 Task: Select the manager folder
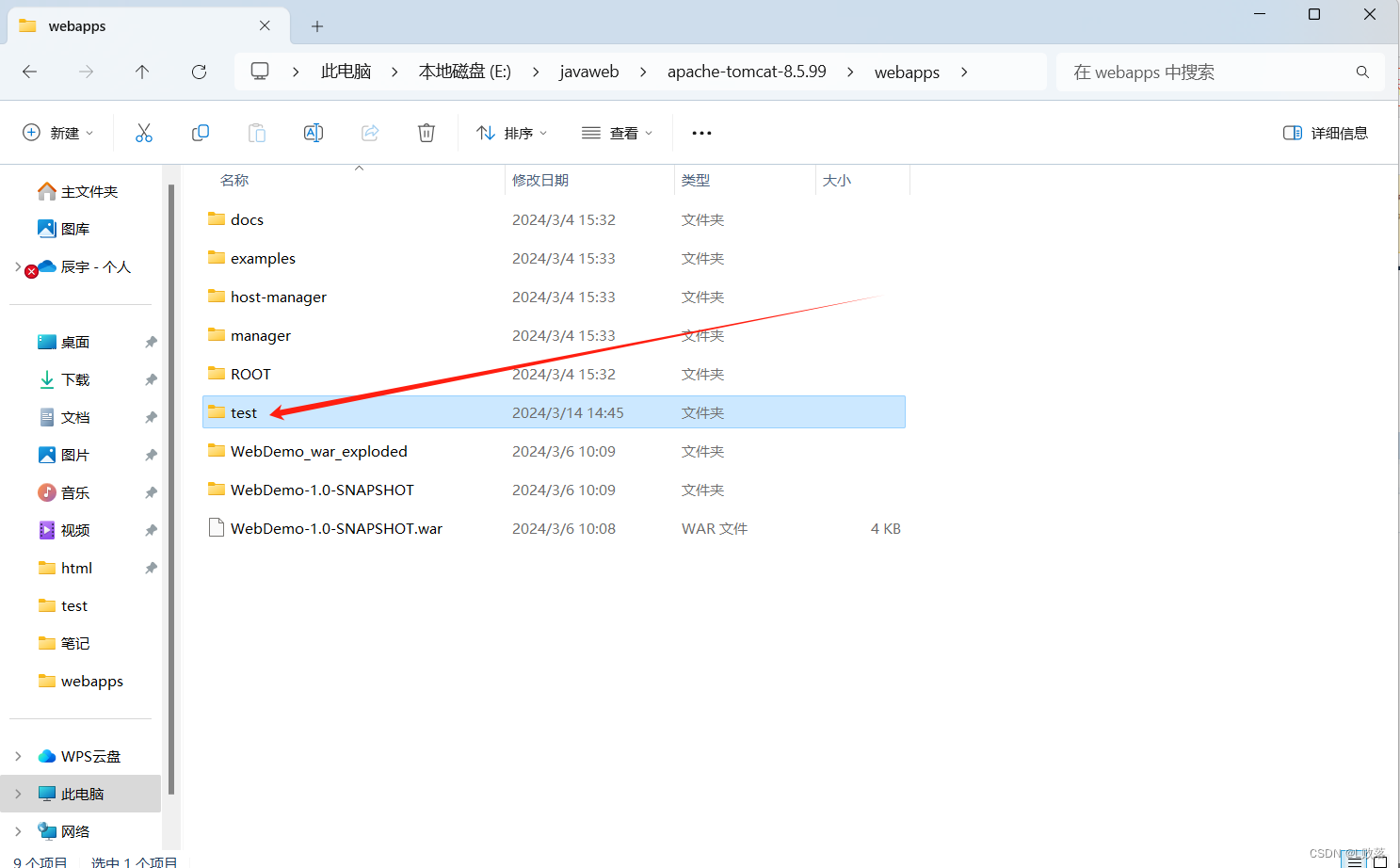tap(554, 335)
